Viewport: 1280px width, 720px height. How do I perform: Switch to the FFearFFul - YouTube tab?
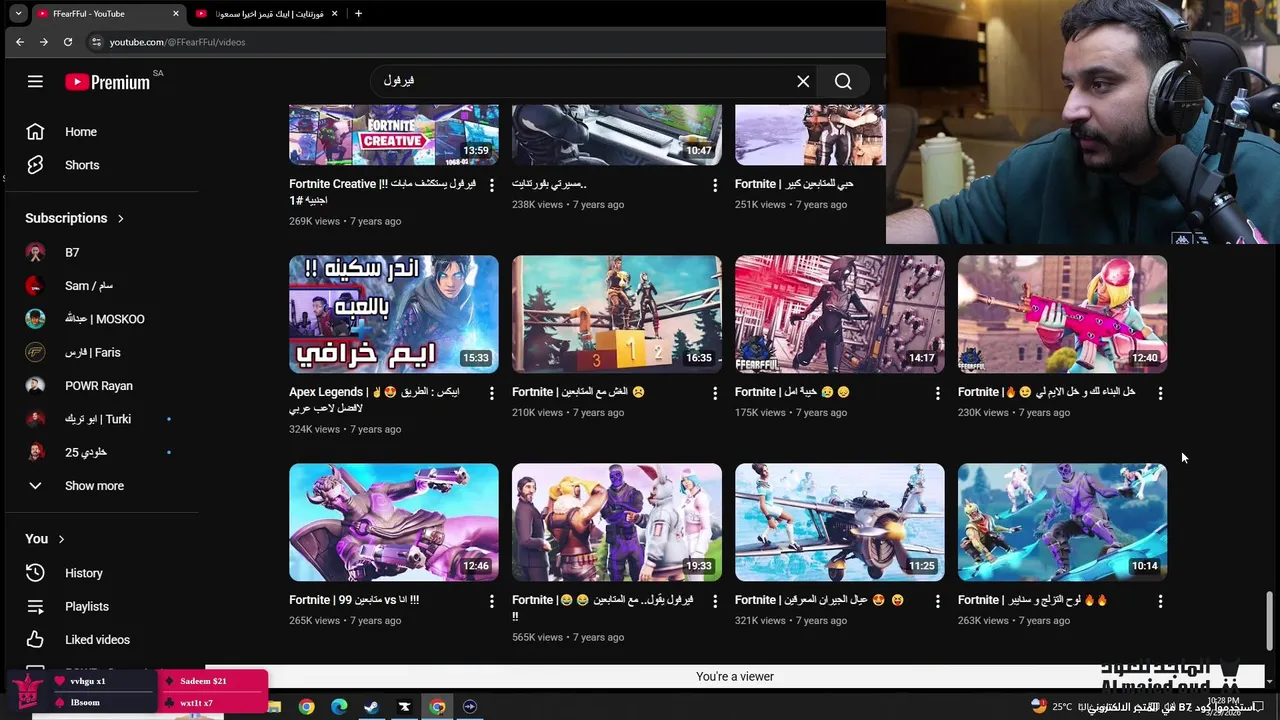point(109,14)
